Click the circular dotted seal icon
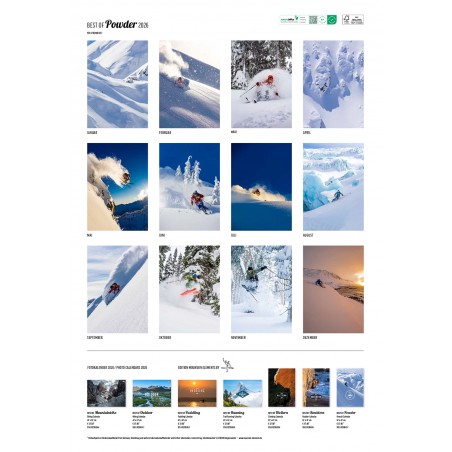452x452 pixels. [322, 20]
